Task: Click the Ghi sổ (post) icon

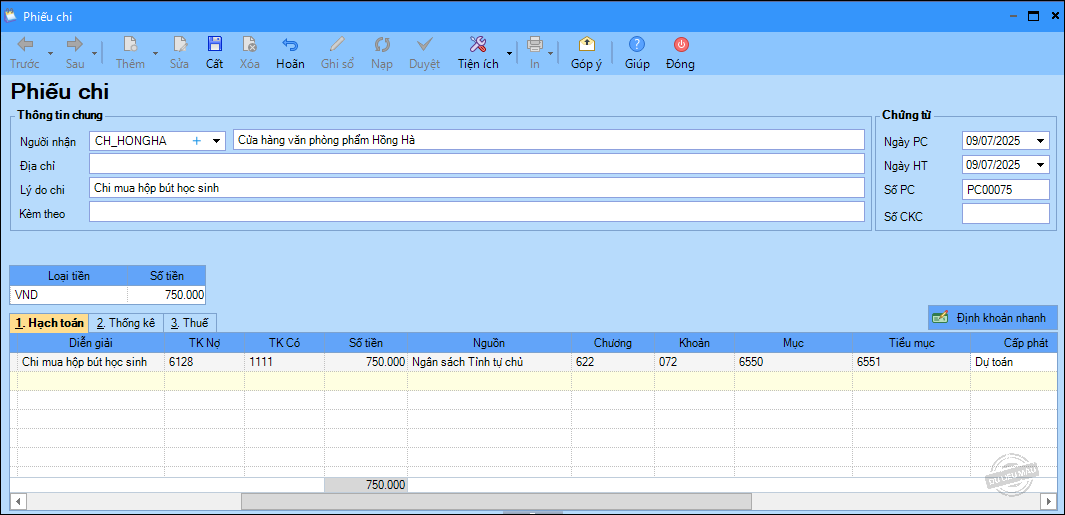Action: pos(337,45)
